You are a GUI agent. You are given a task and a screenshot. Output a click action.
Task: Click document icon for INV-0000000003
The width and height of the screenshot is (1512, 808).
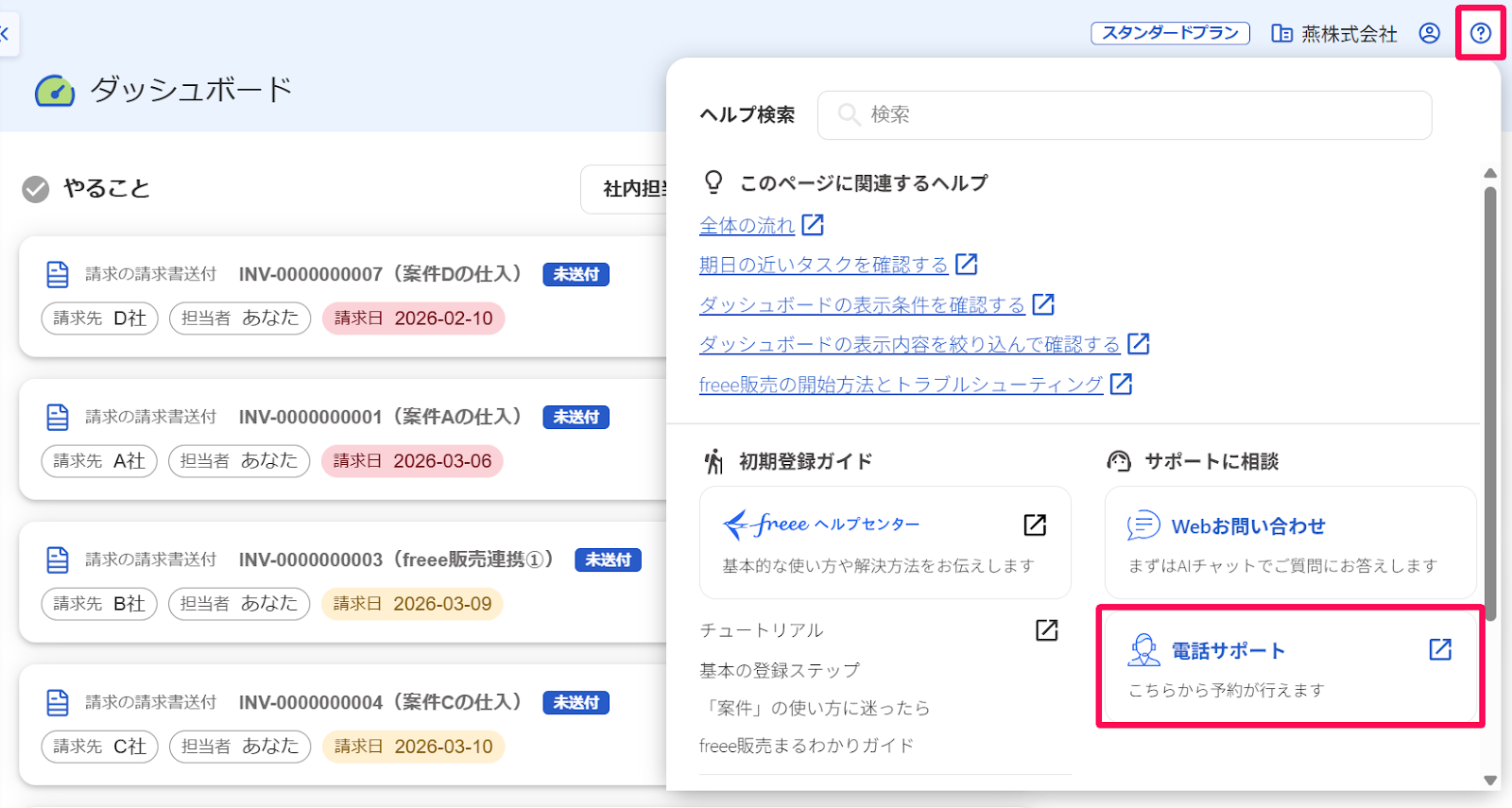58,560
